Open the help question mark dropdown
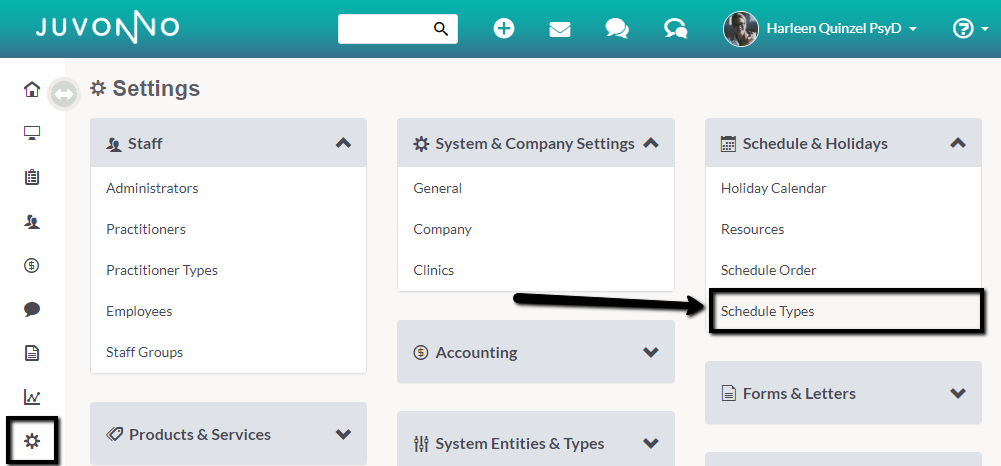Screen dimensions: 1001x466 coord(970,29)
